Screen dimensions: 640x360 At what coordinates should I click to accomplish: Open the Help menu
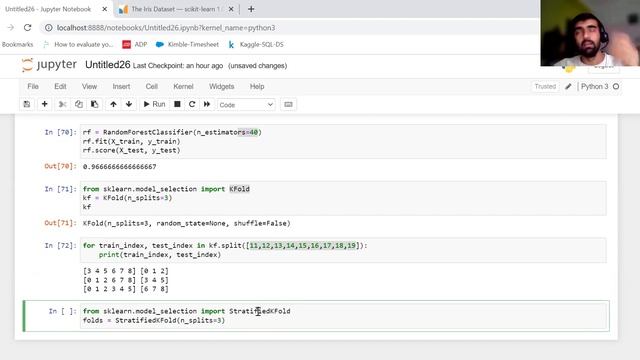[257, 87]
